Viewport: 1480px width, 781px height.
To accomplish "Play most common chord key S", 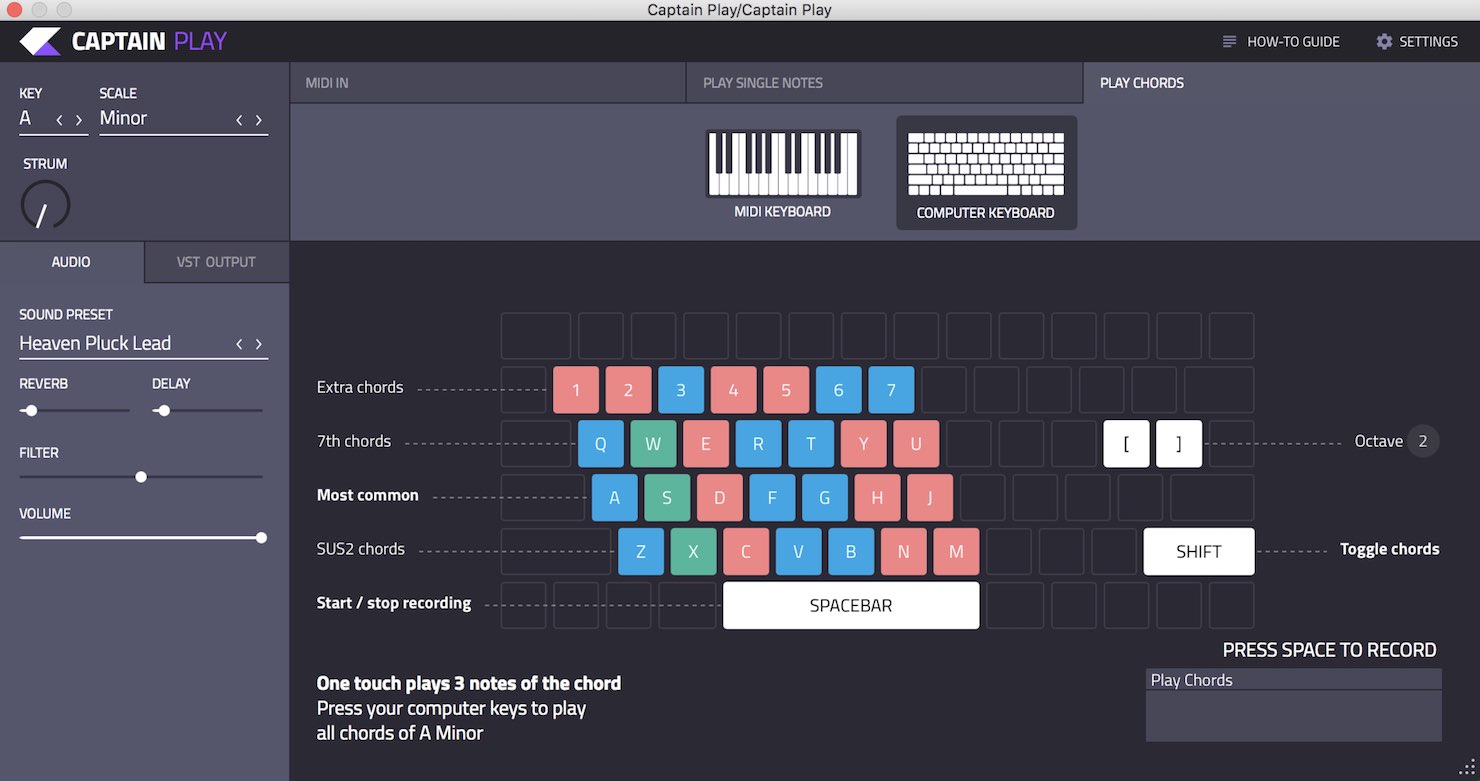I will click(x=667, y=498).
